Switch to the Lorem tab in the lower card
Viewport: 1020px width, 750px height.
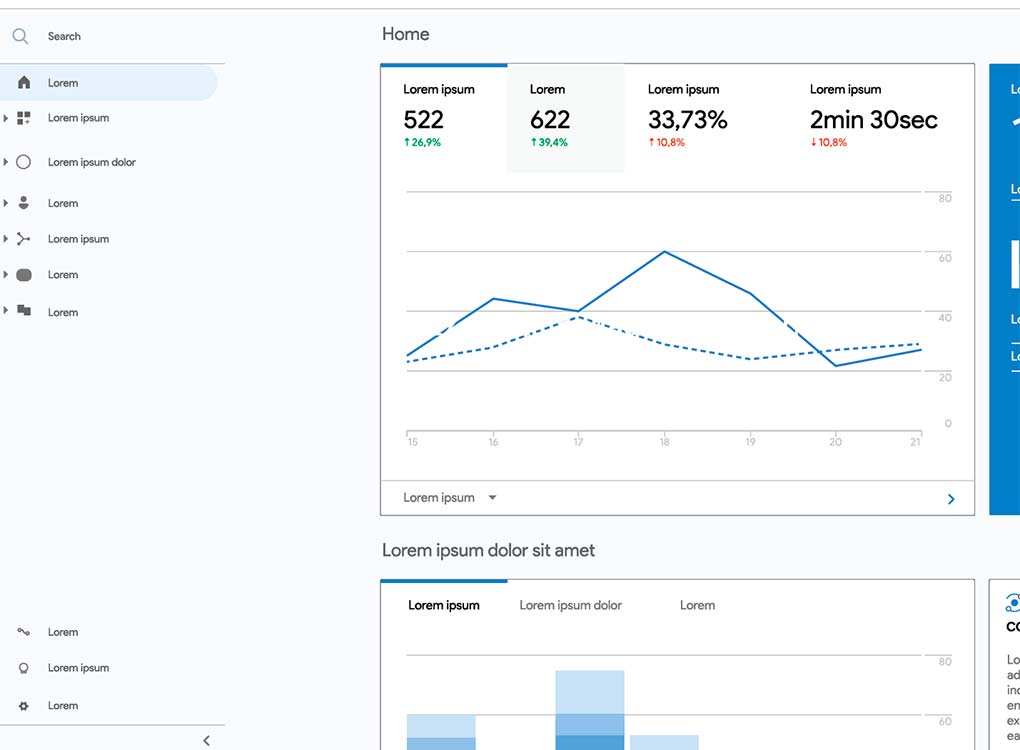[697, 605]
